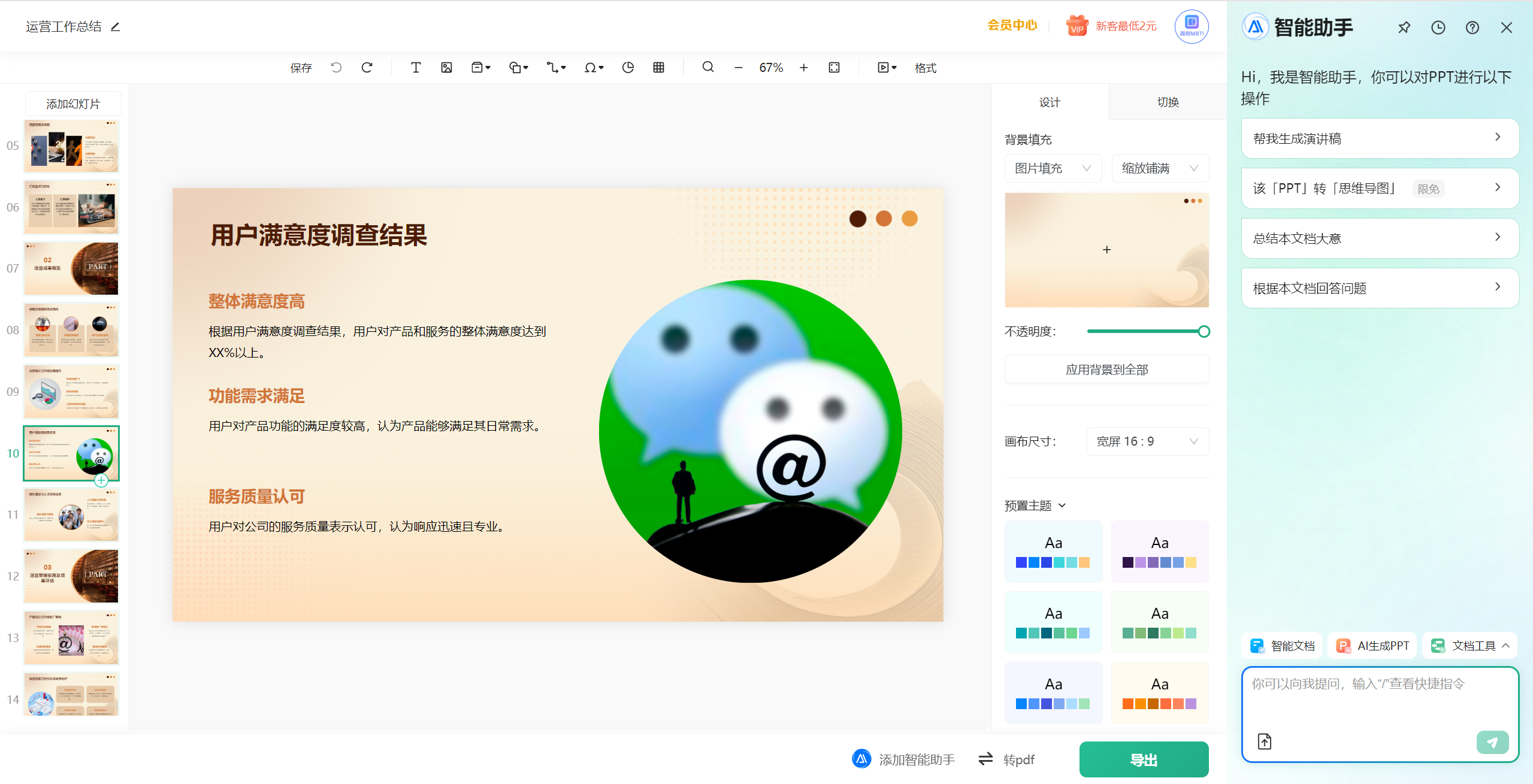Select the heading 整体满意度高 on slide
This screenshot has height=784, width=1533.
(x=256, y=301)
